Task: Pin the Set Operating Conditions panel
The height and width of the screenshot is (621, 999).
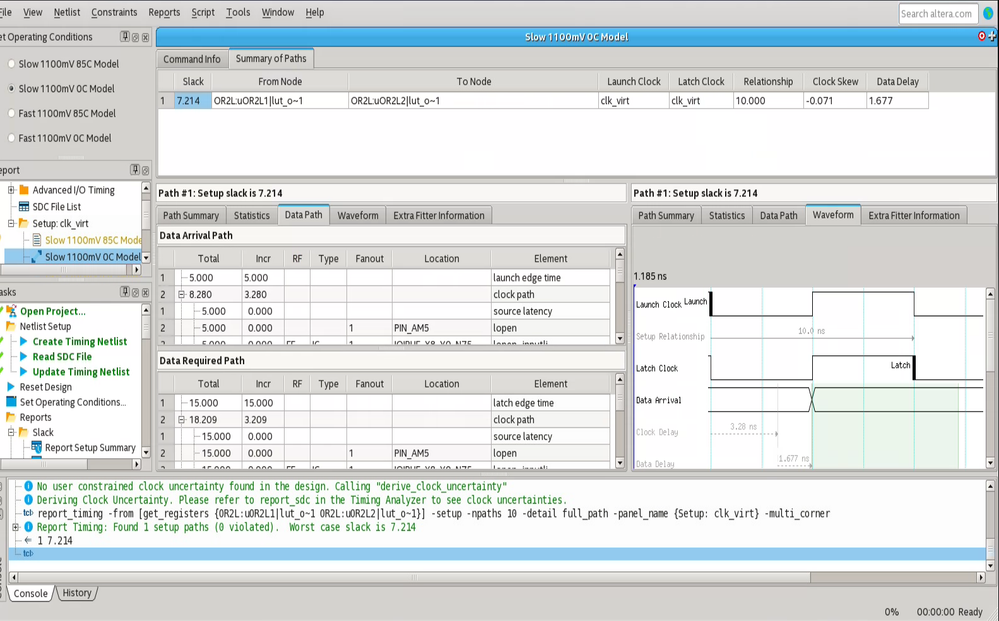Action: tap(125, 37)
